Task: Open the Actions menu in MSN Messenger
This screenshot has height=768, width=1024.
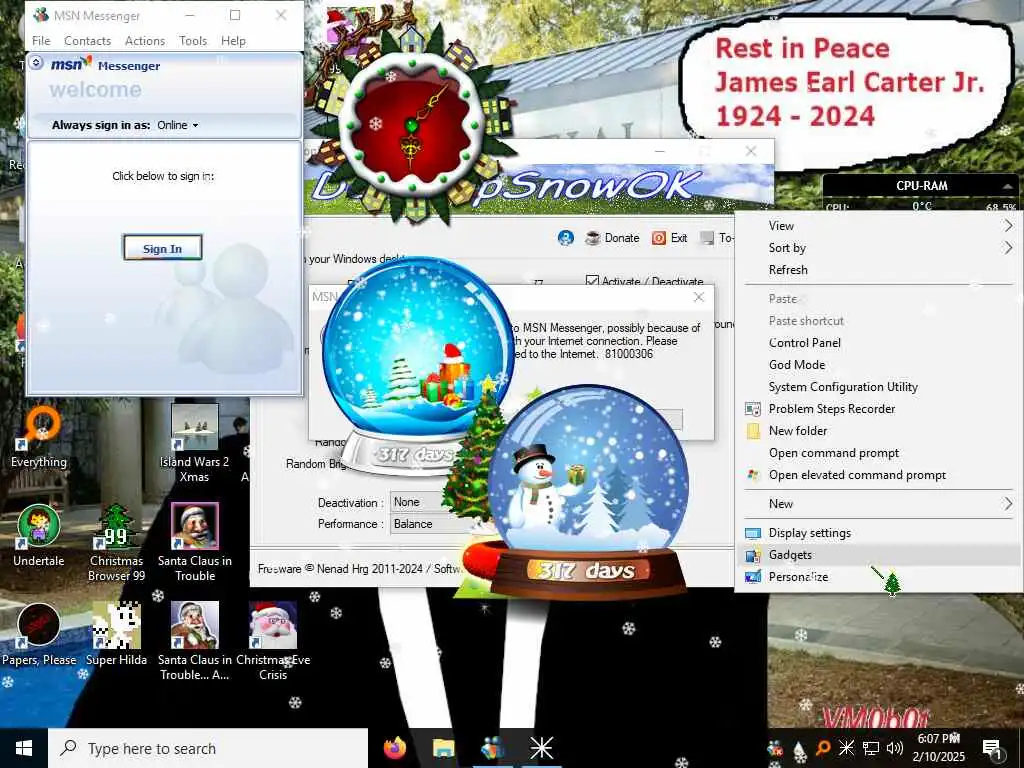Action: [x=145, y=40]
